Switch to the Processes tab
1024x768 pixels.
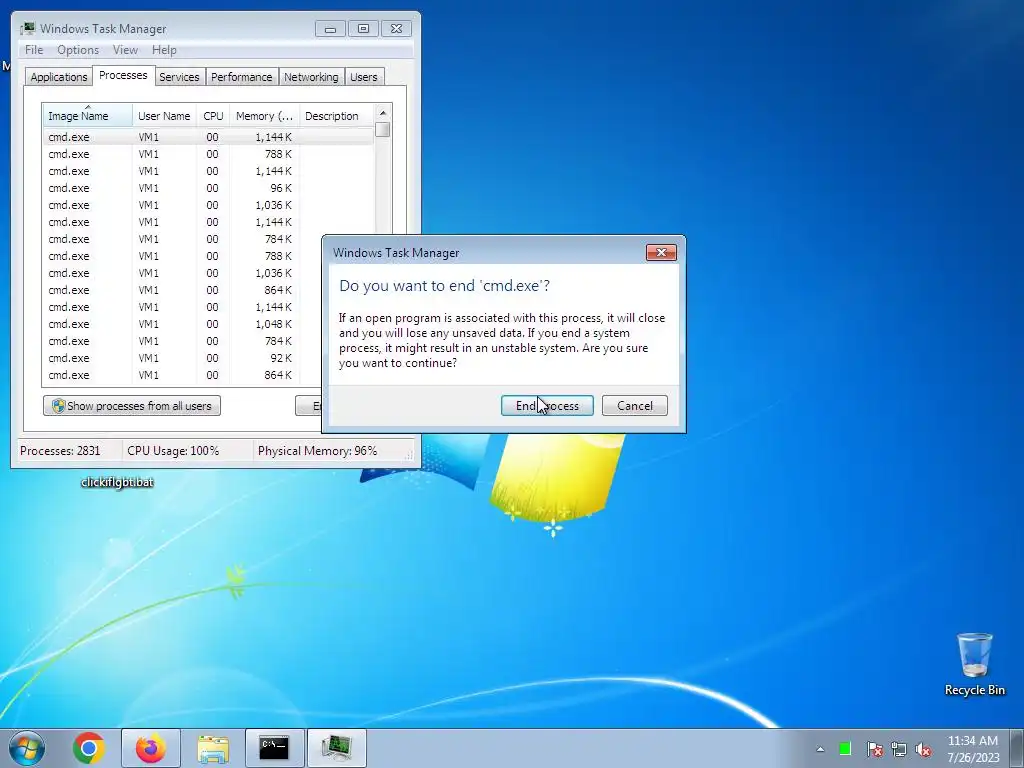pyautogui.click(x=123, y=75)
